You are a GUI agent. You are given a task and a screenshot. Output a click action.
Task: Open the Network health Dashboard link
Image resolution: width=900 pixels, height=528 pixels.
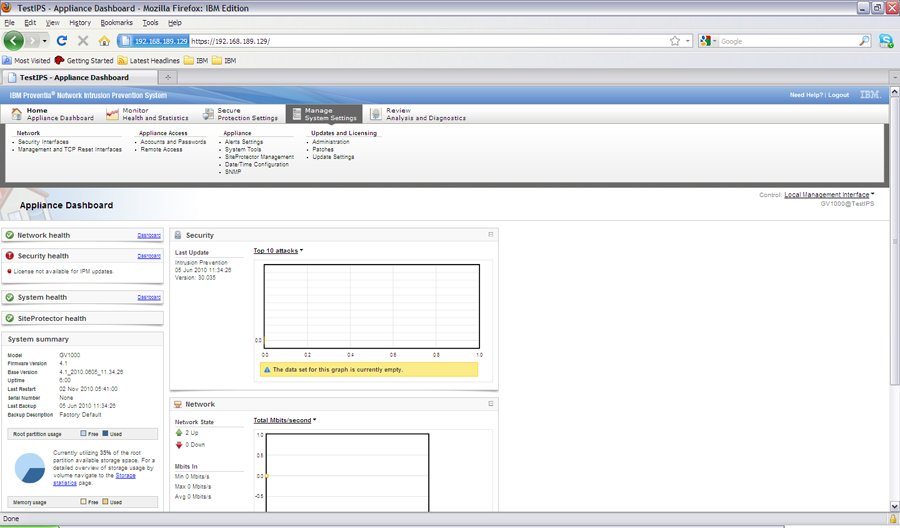(149, 235)
